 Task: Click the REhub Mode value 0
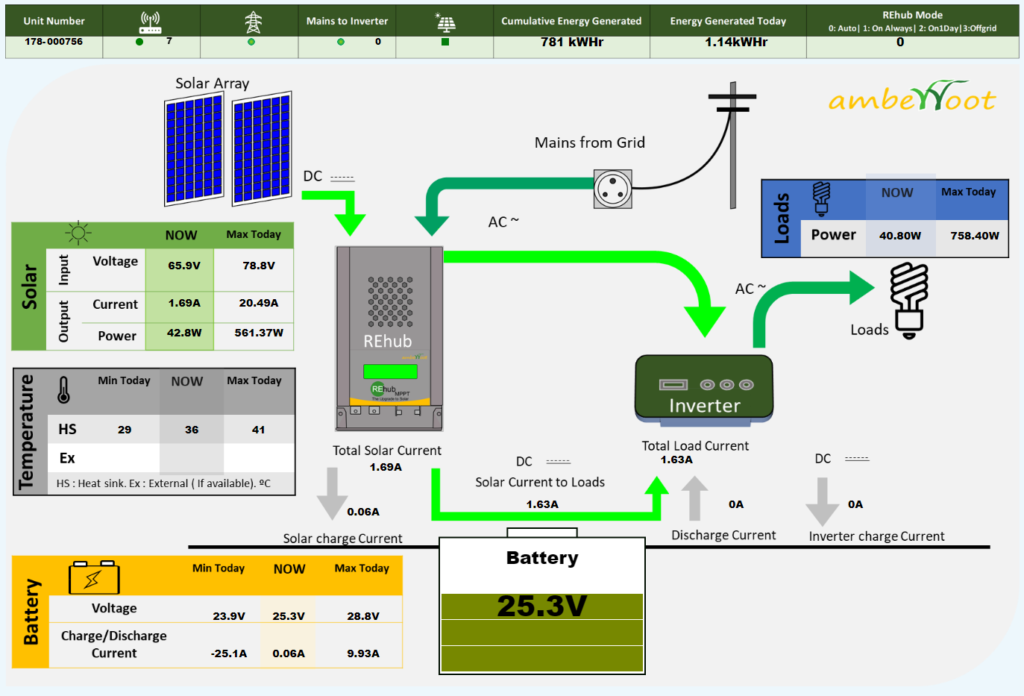tap(900, 42)
